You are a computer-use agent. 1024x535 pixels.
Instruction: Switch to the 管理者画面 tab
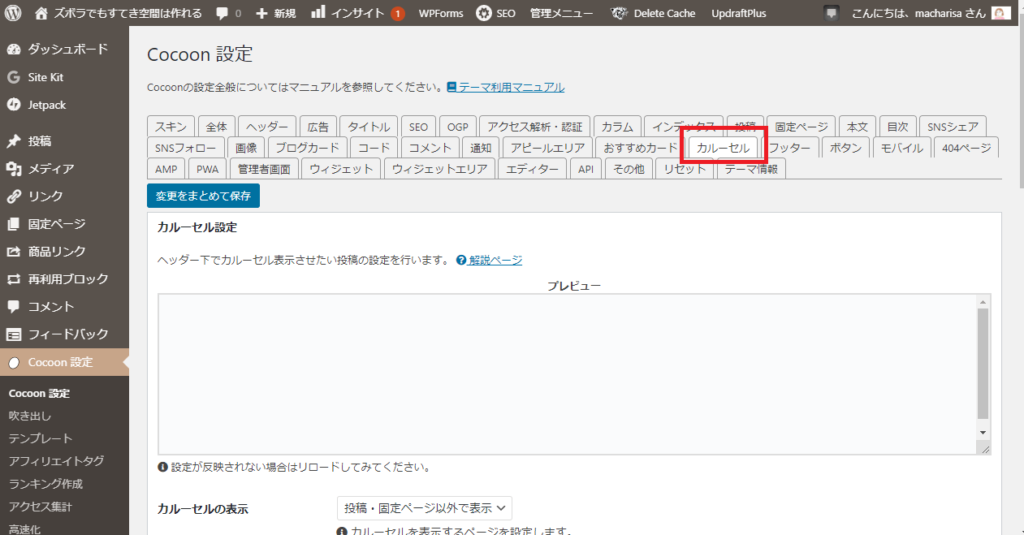click(x=264, y=169)
